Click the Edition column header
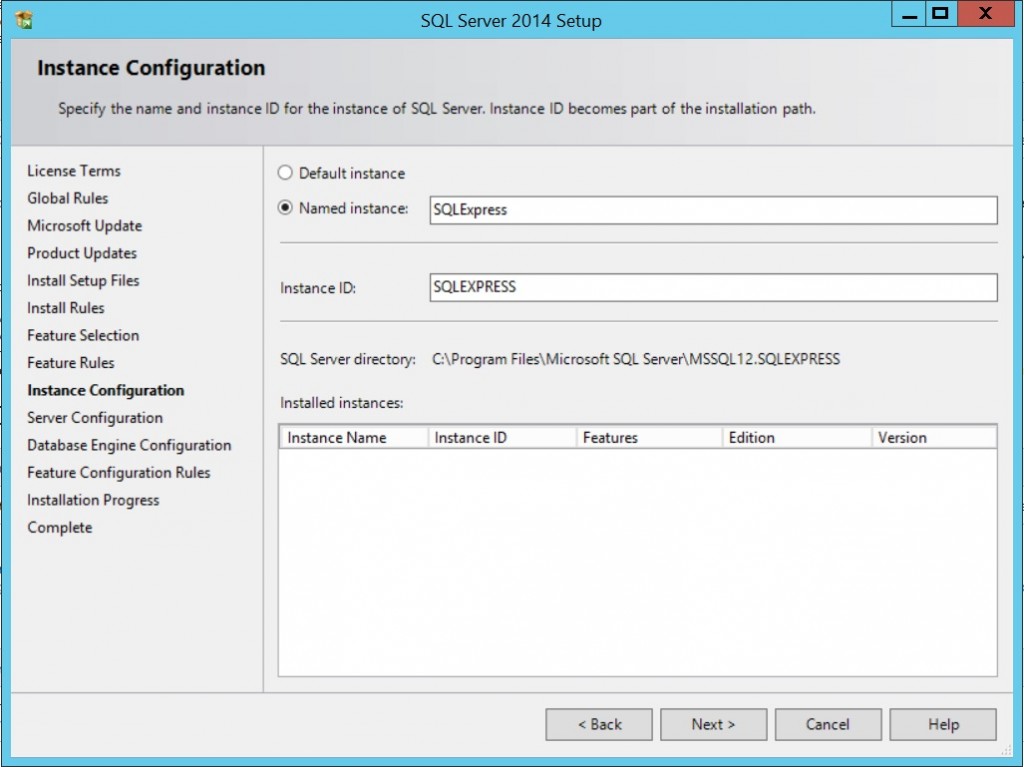Image resolution: width=1024 pixels, height=767 pixels. click(x=797, y=438)
